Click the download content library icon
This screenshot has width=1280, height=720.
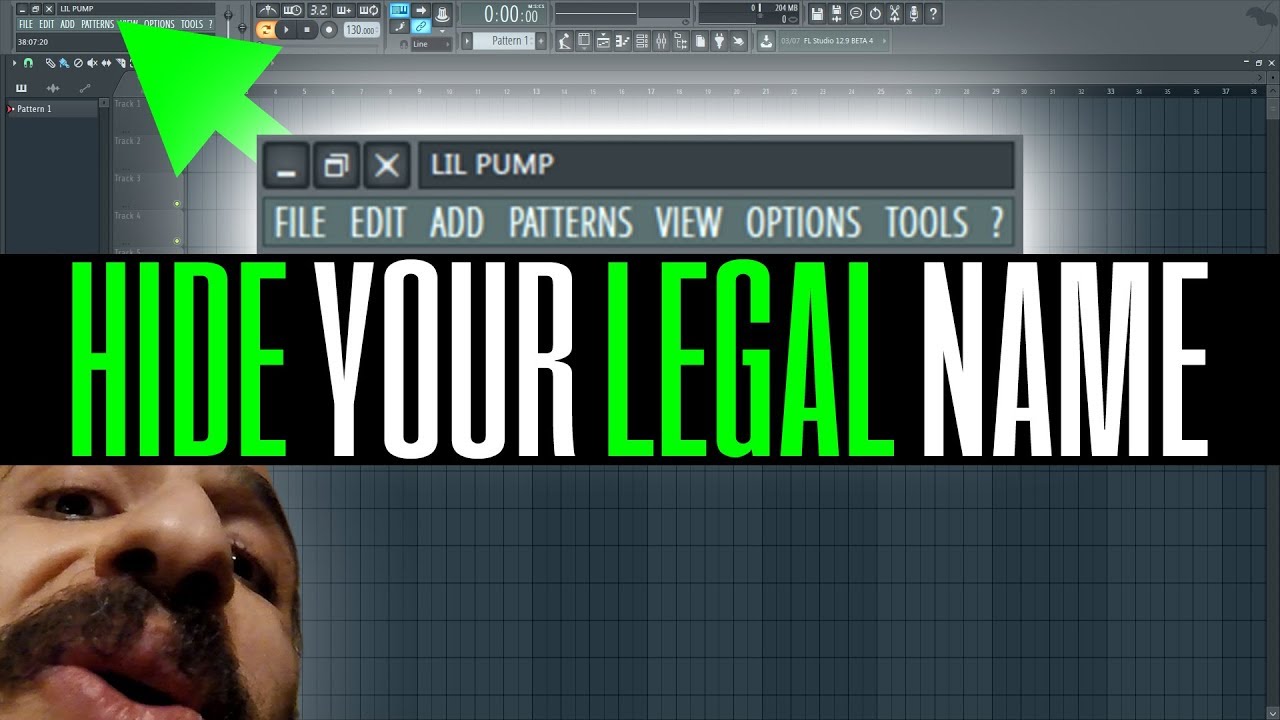pos(766,41)
